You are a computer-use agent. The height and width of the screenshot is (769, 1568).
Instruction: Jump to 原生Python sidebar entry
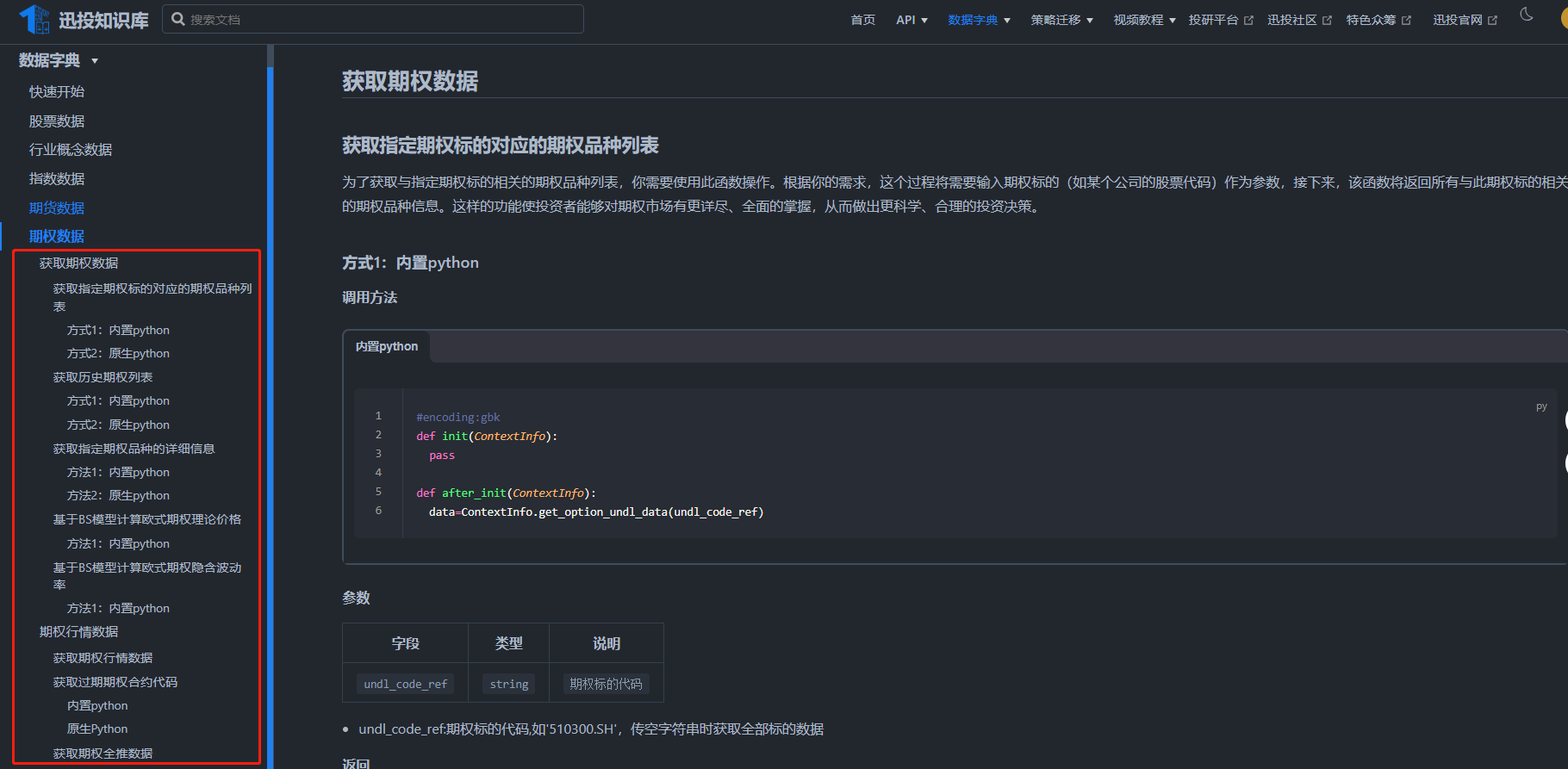click(97, 729)
